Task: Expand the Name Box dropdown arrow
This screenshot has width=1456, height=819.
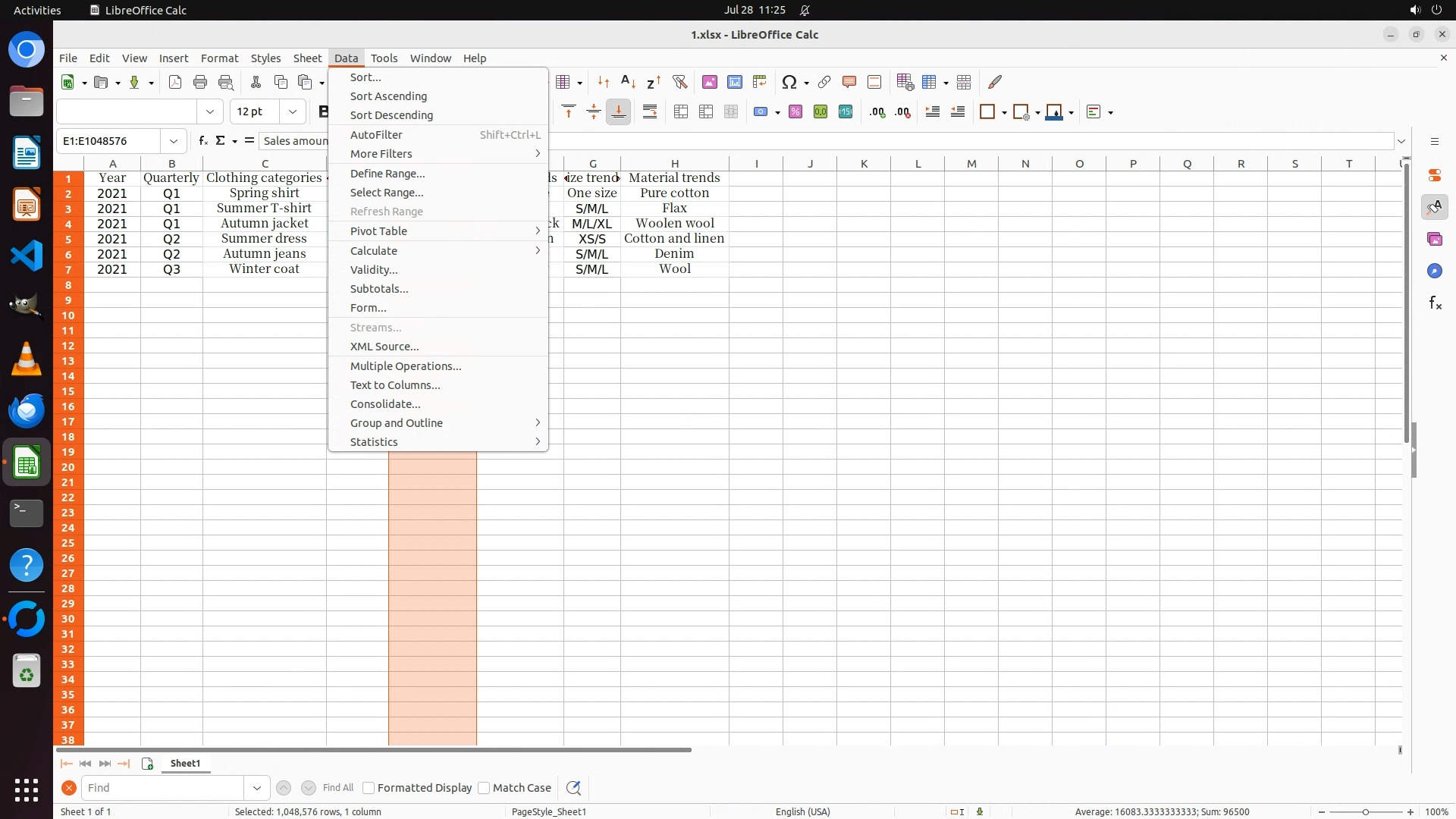Action: 174,141
